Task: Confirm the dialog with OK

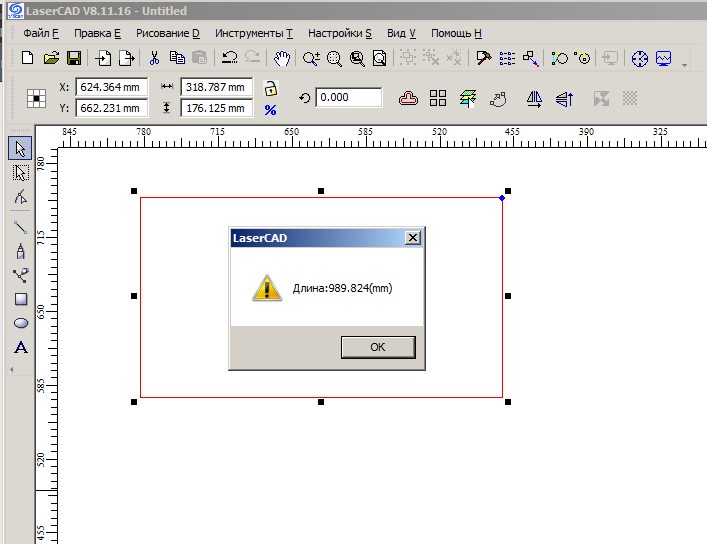Action: pos(378,347)
